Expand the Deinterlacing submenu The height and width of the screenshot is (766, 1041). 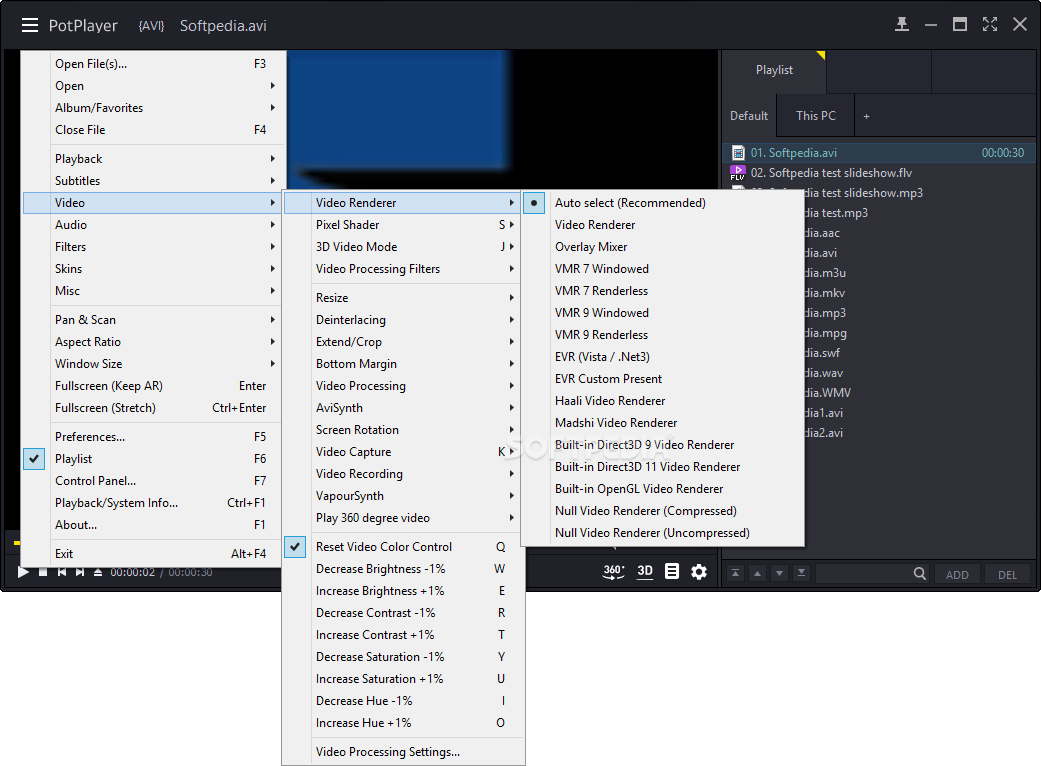pyautogui.click(x=404, y=320)
